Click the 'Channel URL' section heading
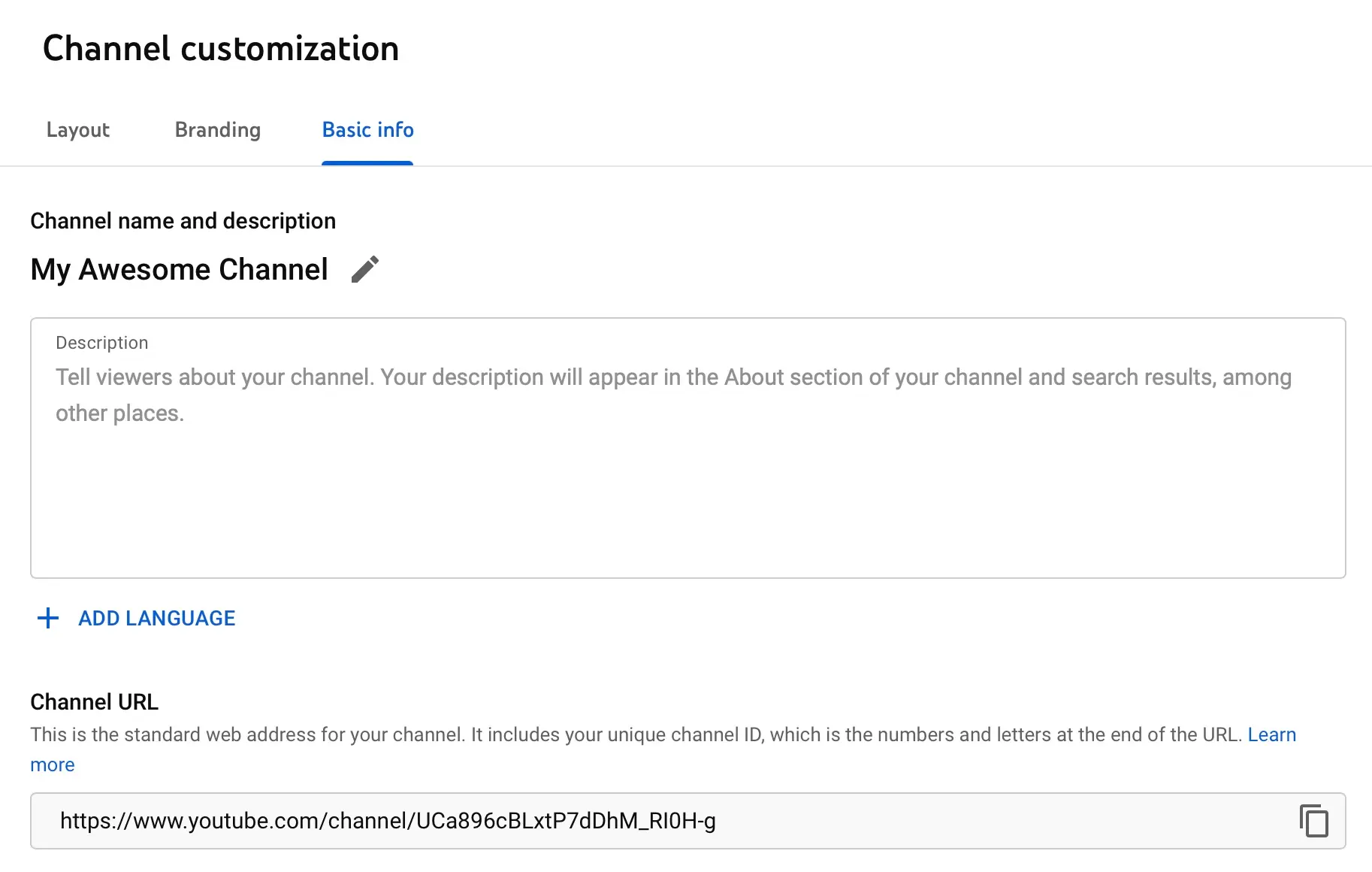The height and width of the screenshot is (872, 1372). (94, 702)
